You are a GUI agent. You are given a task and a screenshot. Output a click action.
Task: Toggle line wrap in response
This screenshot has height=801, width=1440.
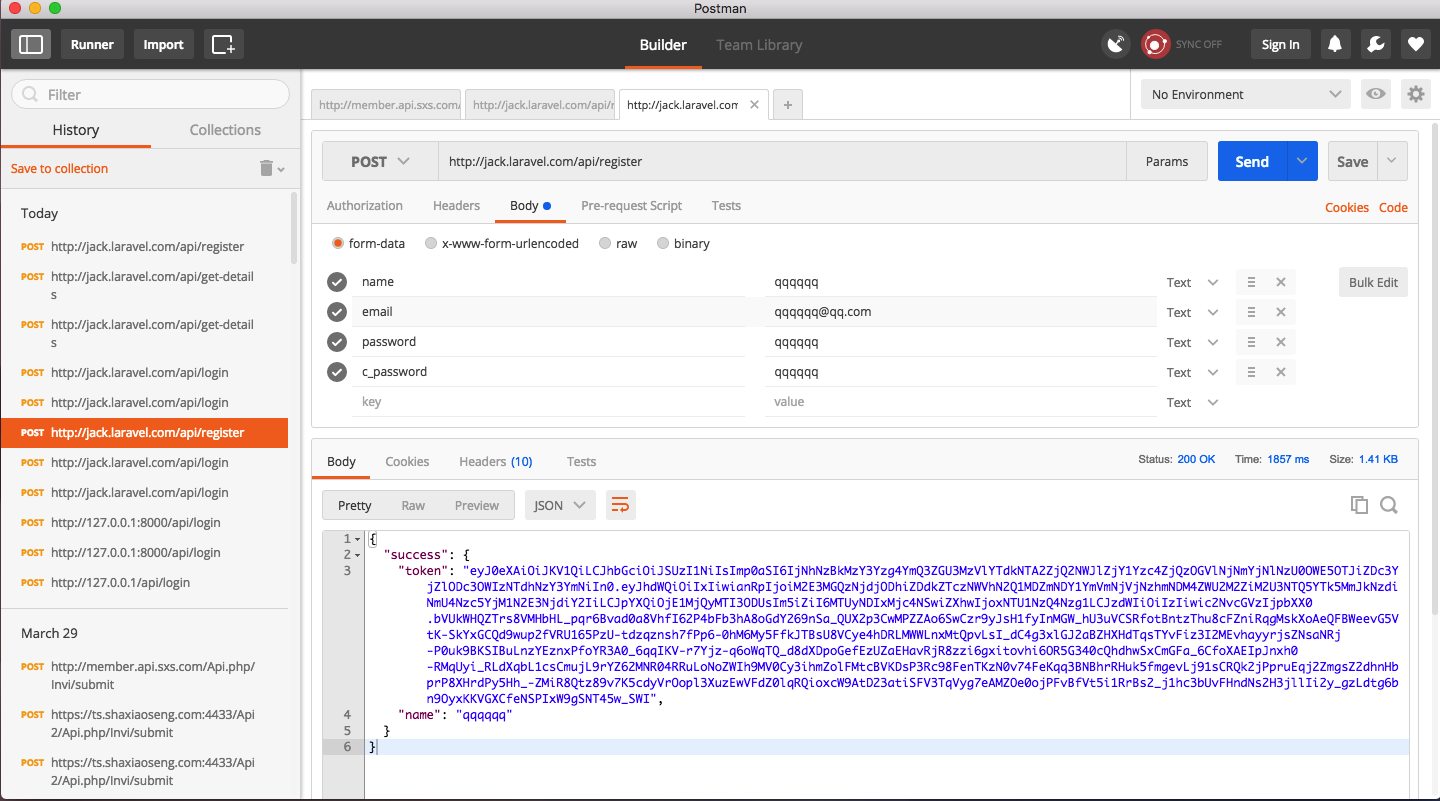point(620,505)
